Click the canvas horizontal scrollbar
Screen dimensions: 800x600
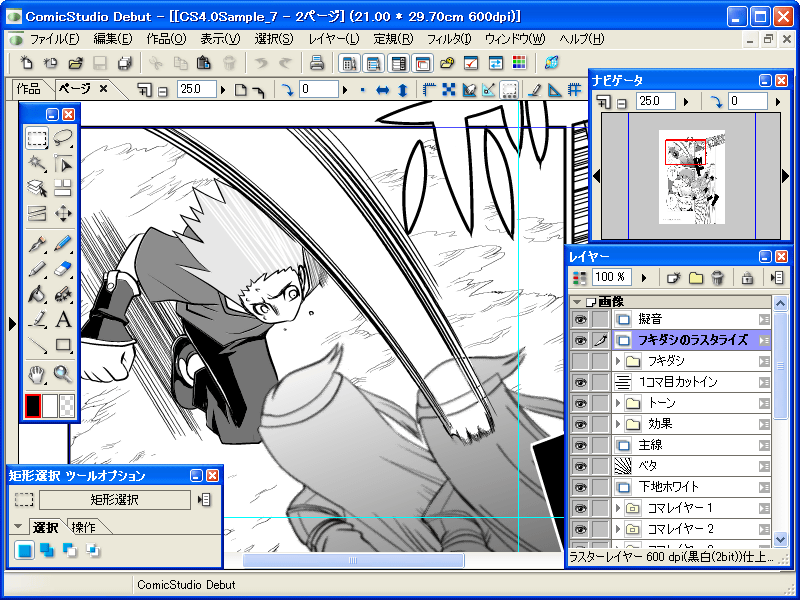point(353,560)
